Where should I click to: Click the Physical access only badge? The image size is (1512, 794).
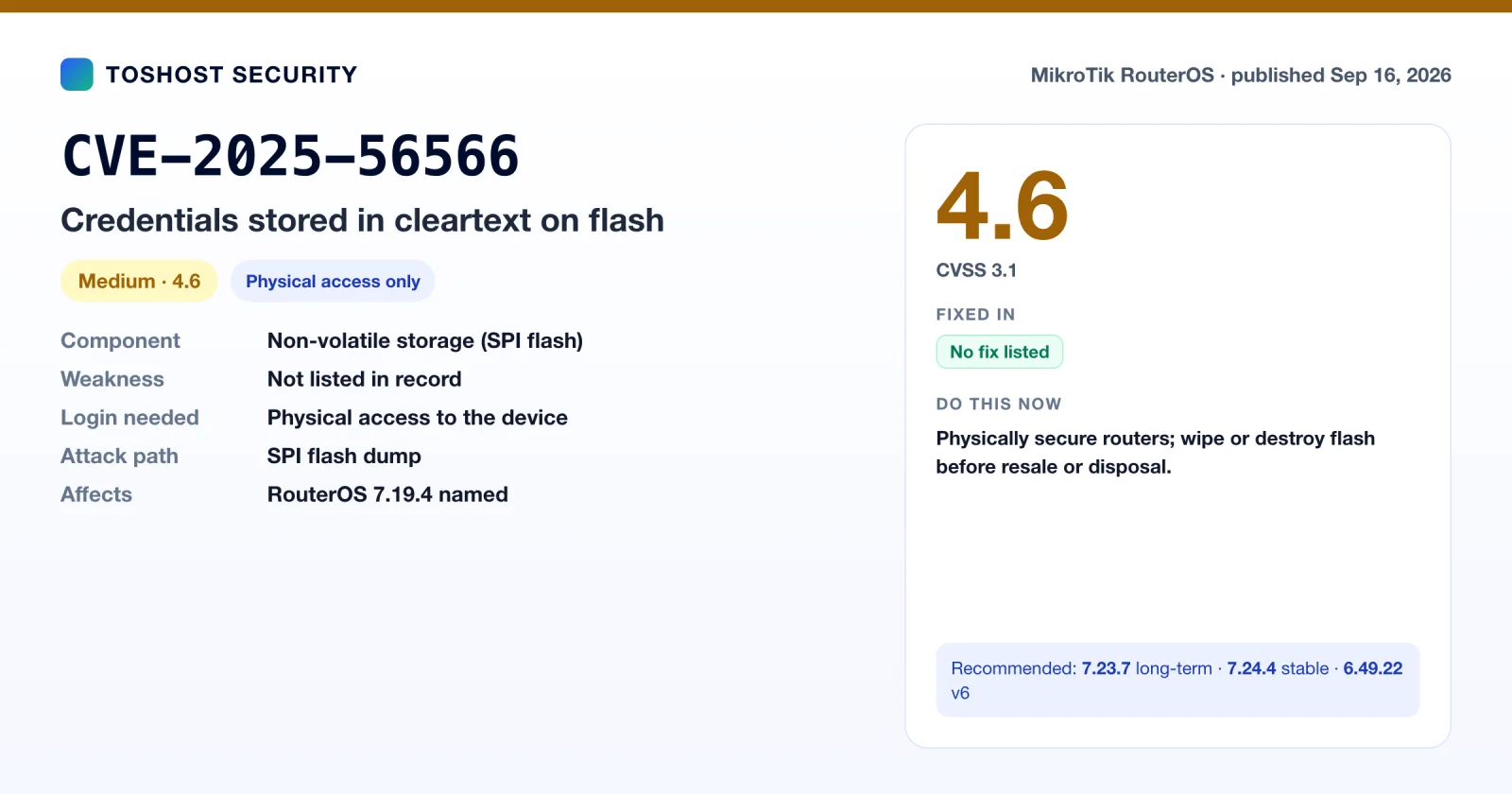(333, 281)
